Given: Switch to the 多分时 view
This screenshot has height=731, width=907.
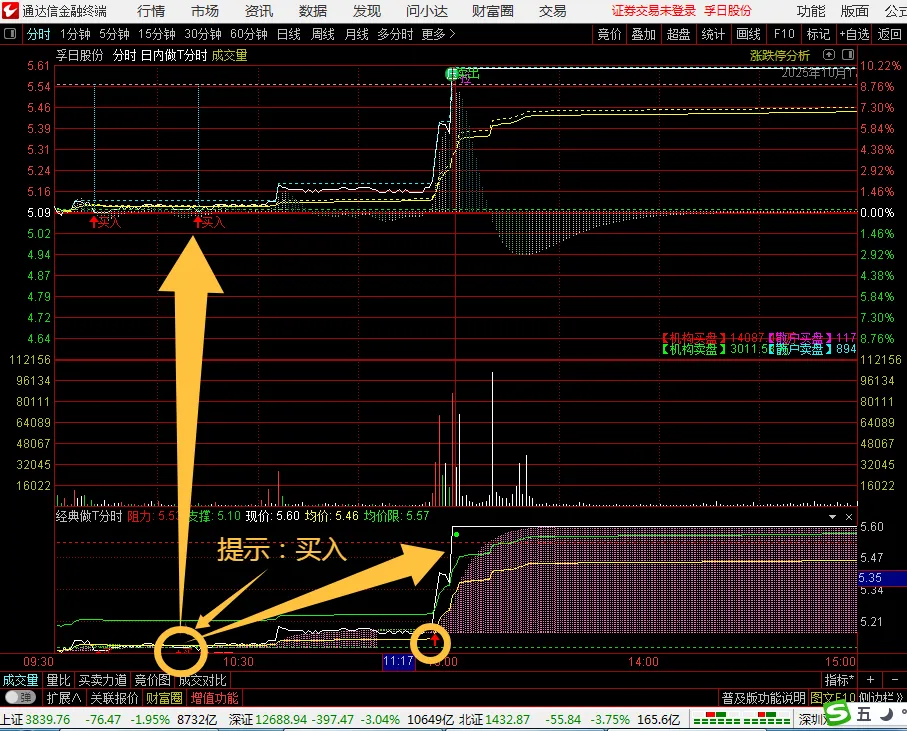Looking at the screenshot, I should pyautogui.click(x=395, y=34).
